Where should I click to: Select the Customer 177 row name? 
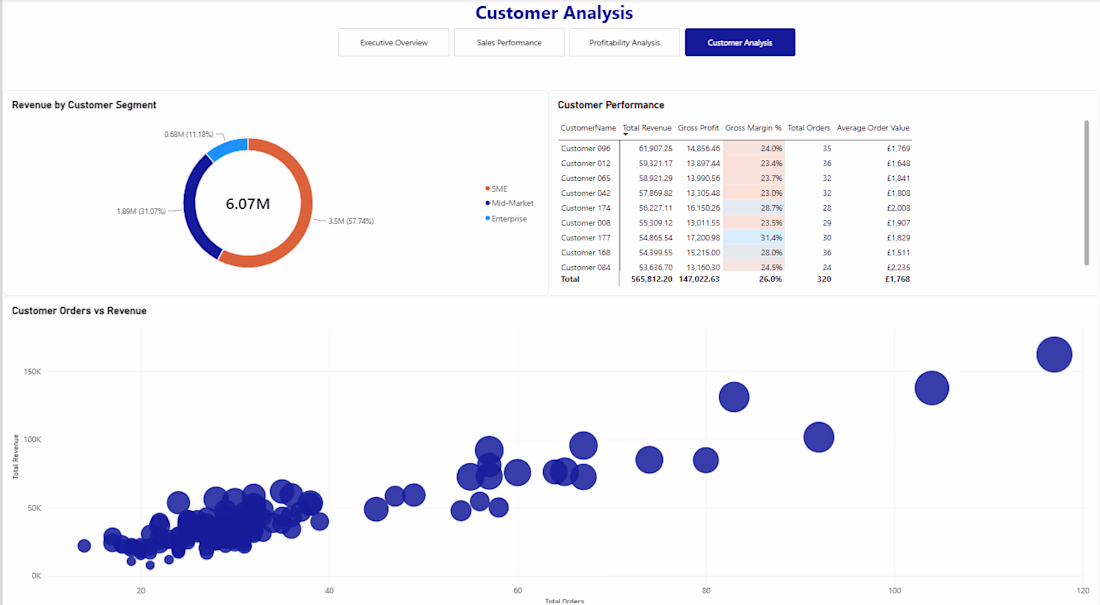[x=586, y=237]
